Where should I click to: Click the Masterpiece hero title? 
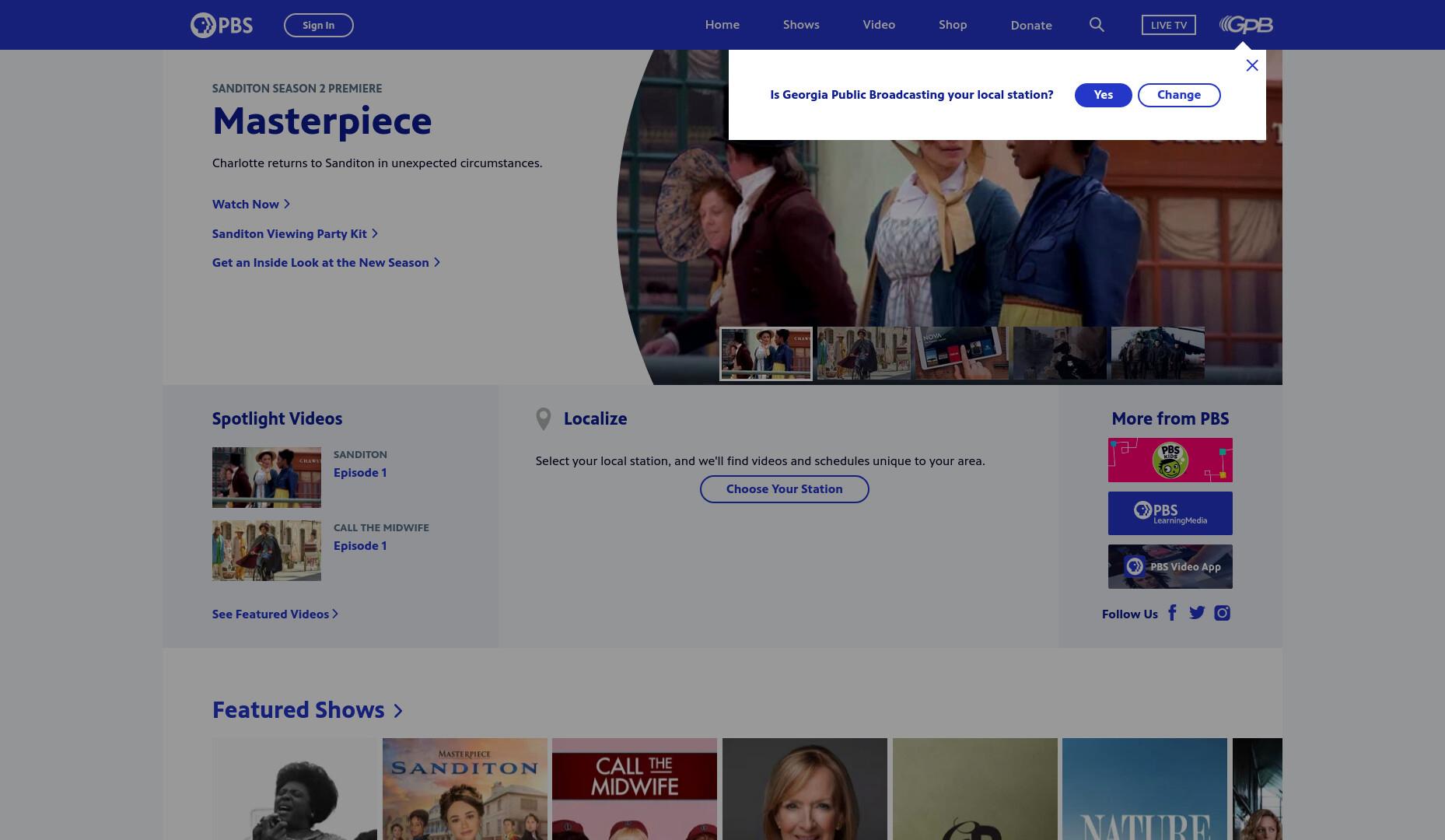click(322, 121)
